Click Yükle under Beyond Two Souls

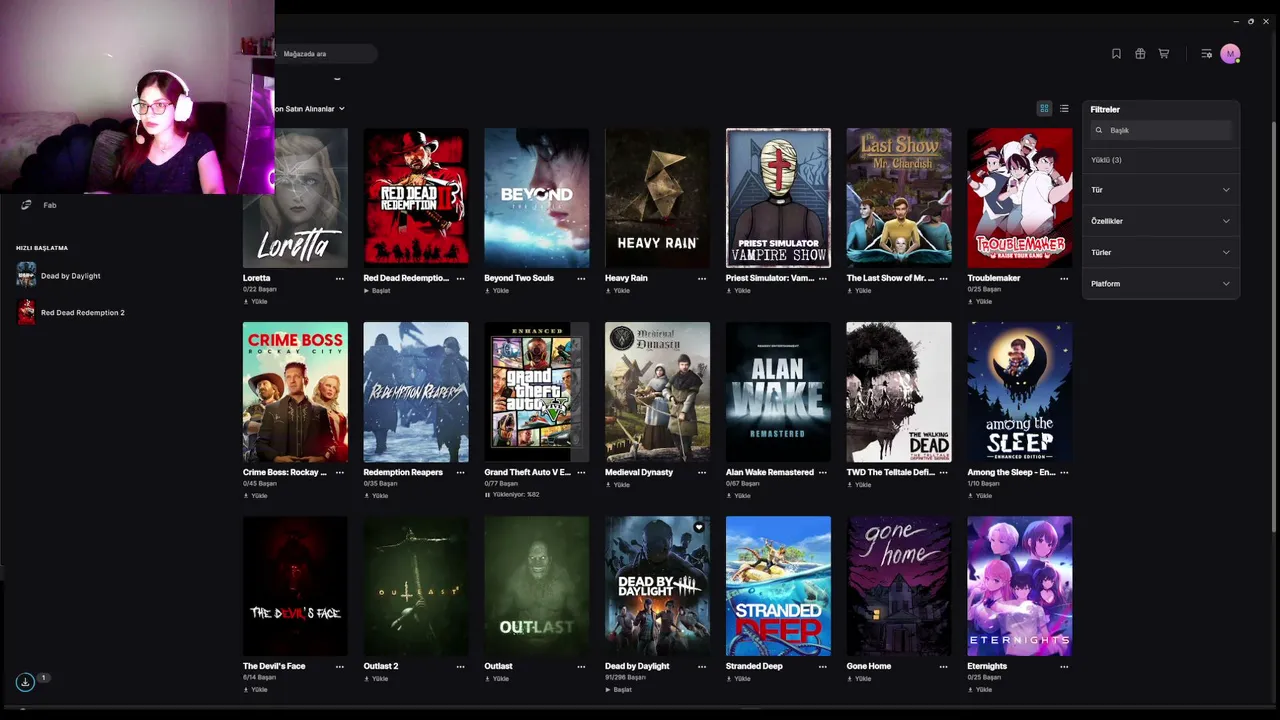(x=497, y=291)
